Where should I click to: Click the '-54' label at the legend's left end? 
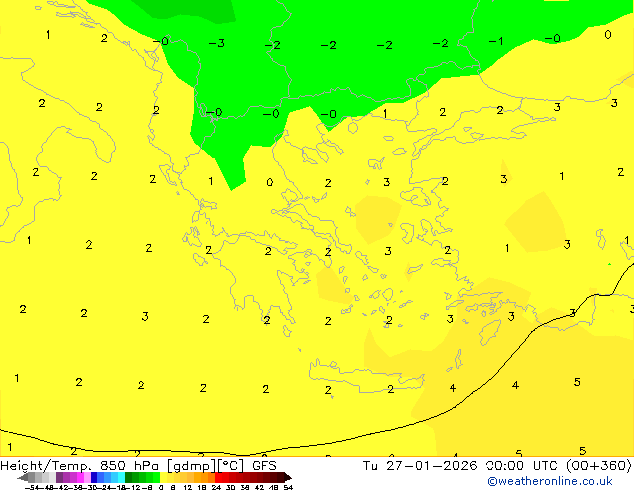click(34, 488)
